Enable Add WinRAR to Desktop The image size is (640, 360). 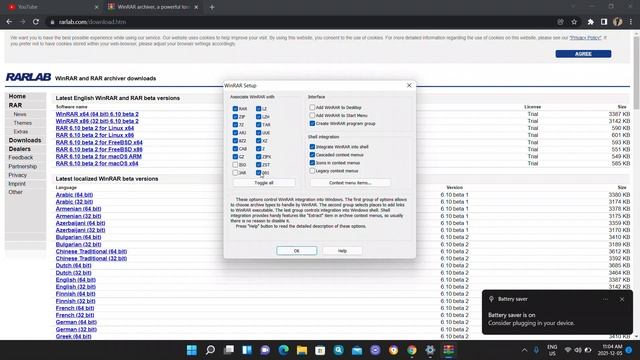pos(312,107)
